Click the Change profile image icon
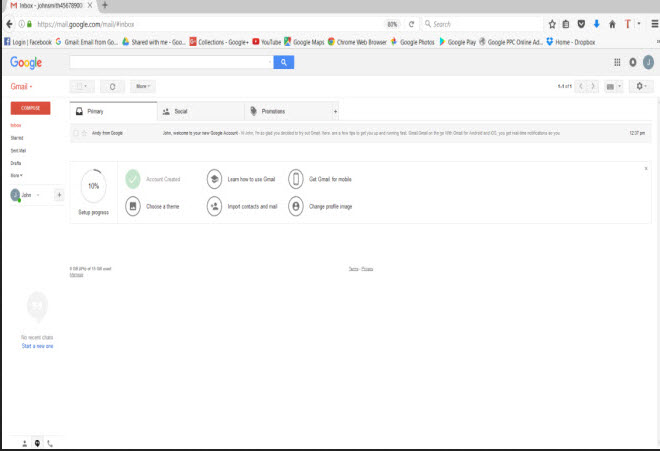Screen dimensions: 660x451 click(x=295, y=205)
